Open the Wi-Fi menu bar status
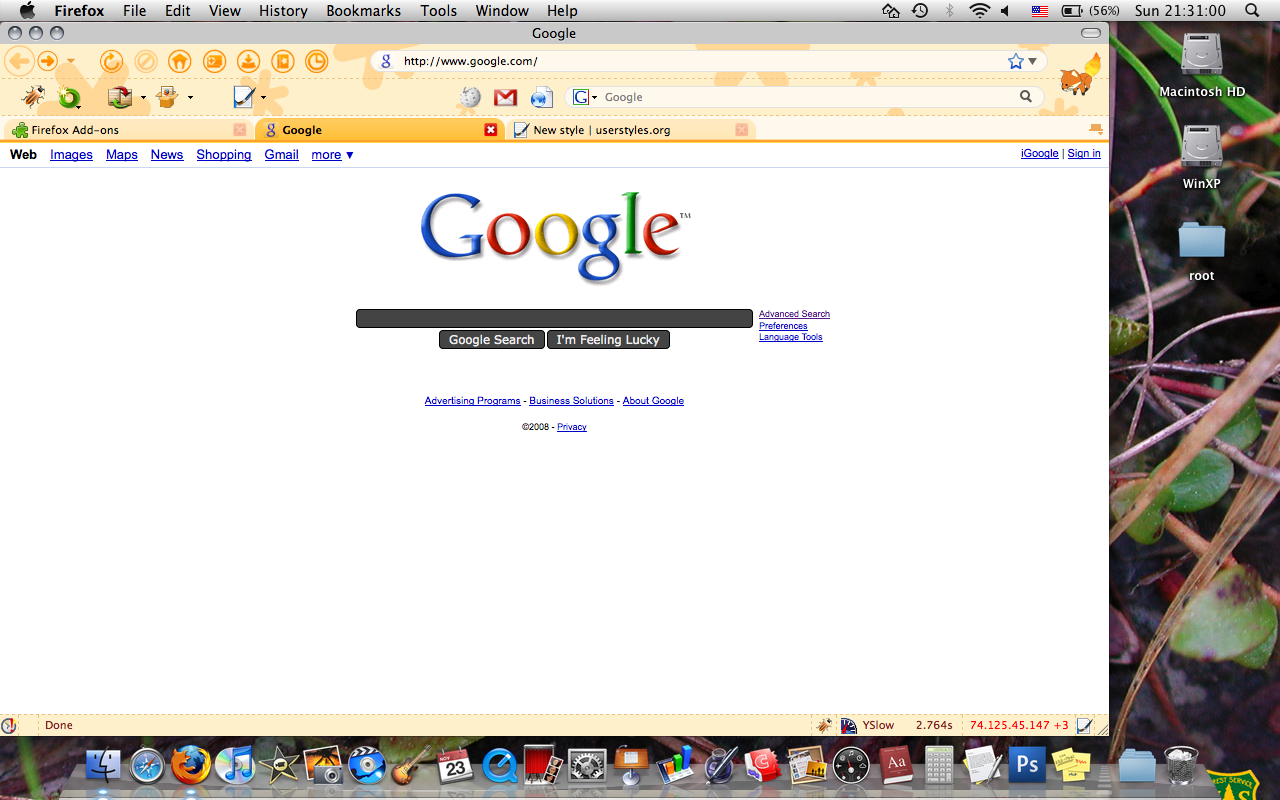Image resolution: width=1280 pixels, height=800 pixels. pos(979,11)
